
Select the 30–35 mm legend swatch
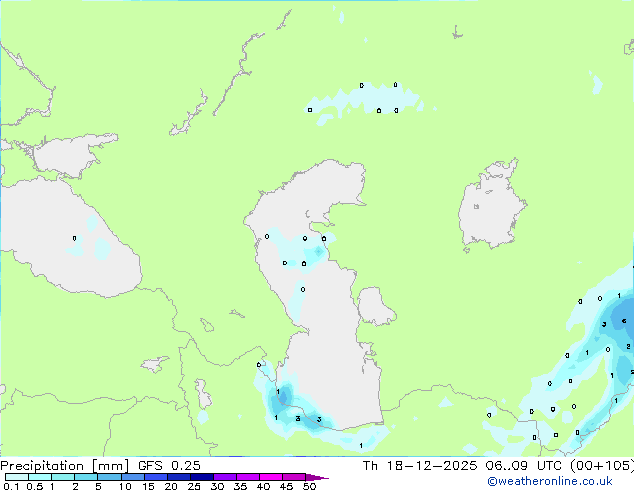point(225,477)
